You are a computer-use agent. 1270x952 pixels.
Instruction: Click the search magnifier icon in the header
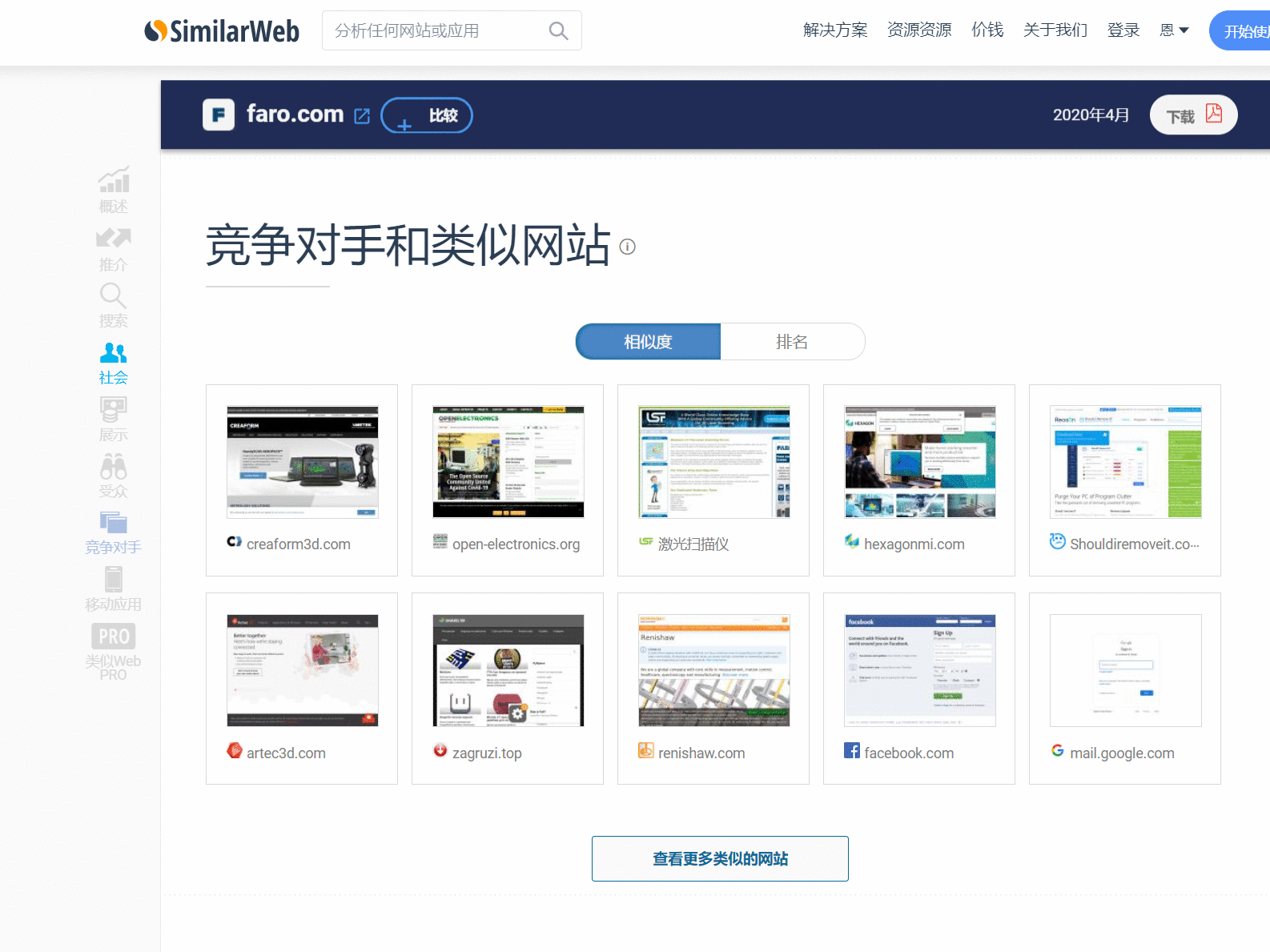coord(558,31)
